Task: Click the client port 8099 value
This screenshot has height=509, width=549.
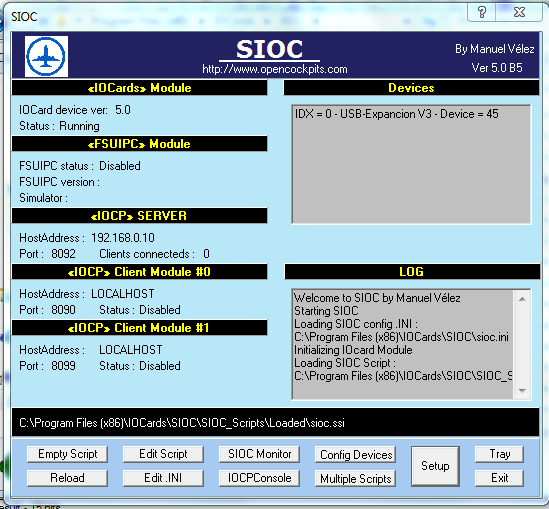Action: tap(63, 366)
